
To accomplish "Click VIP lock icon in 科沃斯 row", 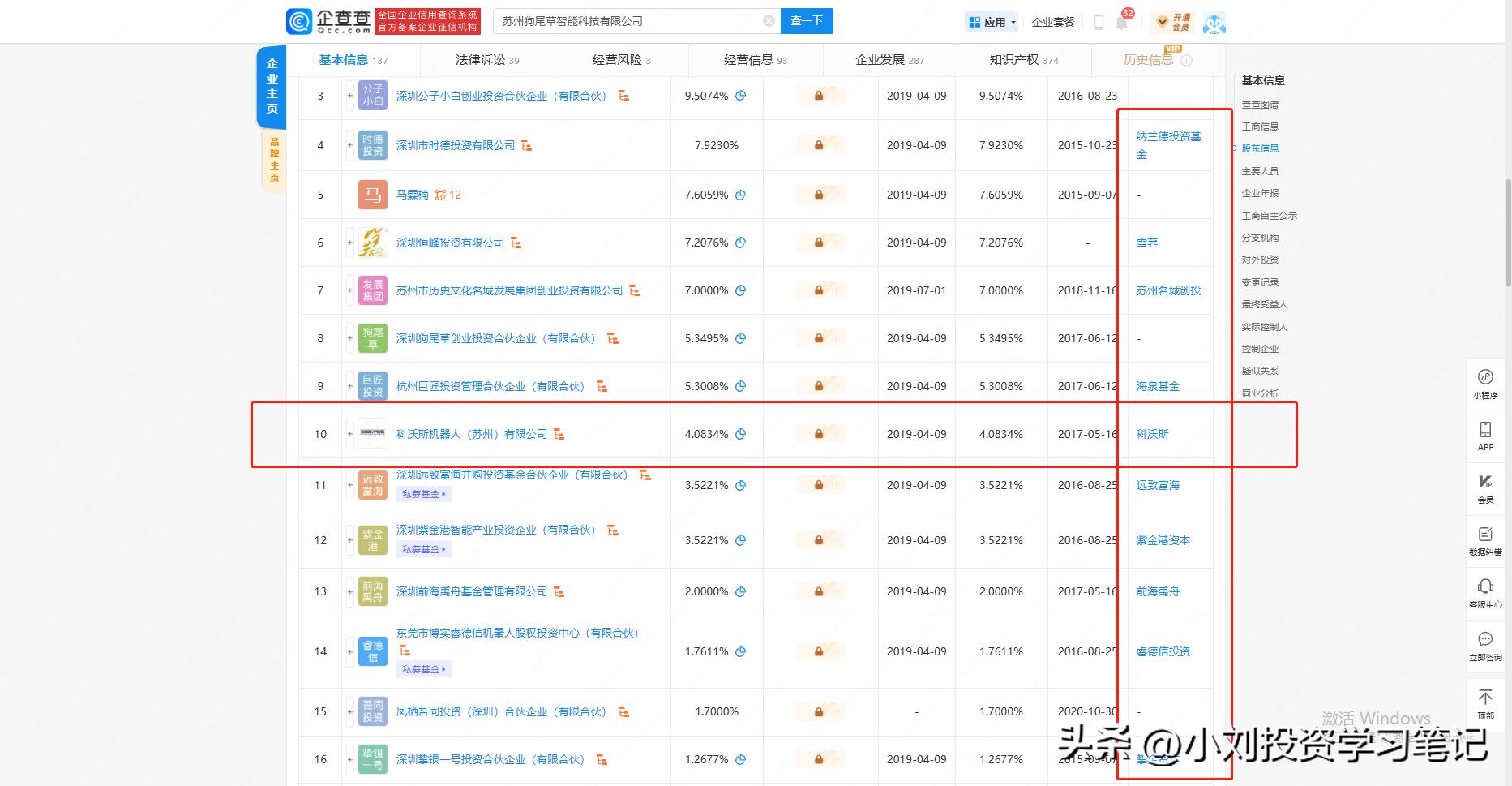I will point(820,434).
